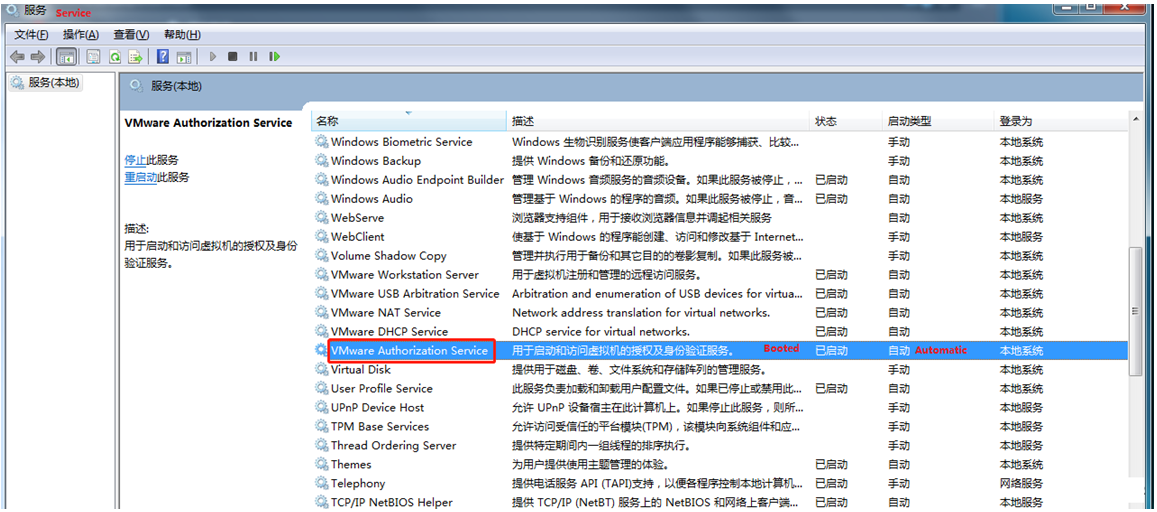This screenshot has height=512, width=1157.
Task: Open the 文件(F) menu
Action: 31,35
